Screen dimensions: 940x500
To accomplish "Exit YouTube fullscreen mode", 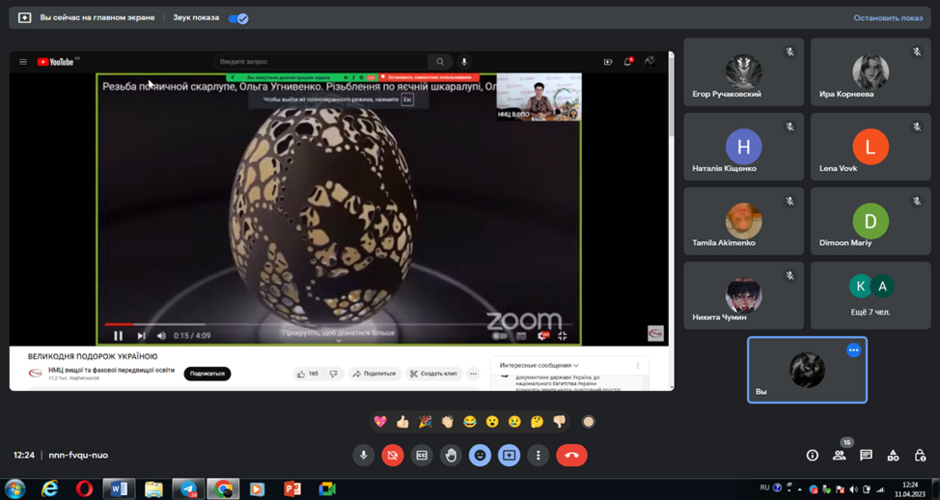I will [x=562, y=336].
